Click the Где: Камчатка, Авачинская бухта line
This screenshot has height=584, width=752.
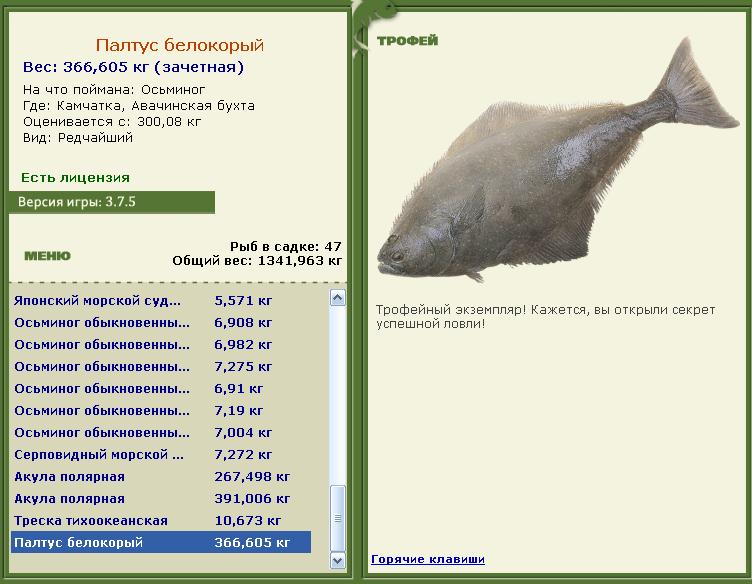(139, 105)
